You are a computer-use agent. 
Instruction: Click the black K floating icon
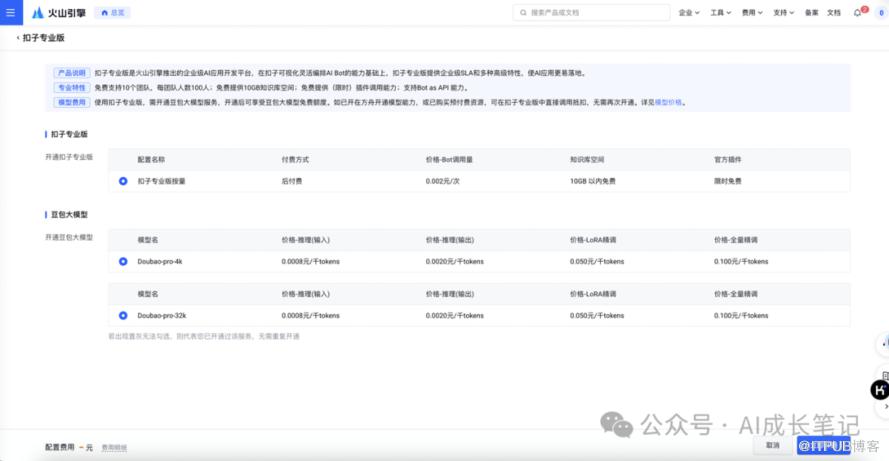pos(879,390)
